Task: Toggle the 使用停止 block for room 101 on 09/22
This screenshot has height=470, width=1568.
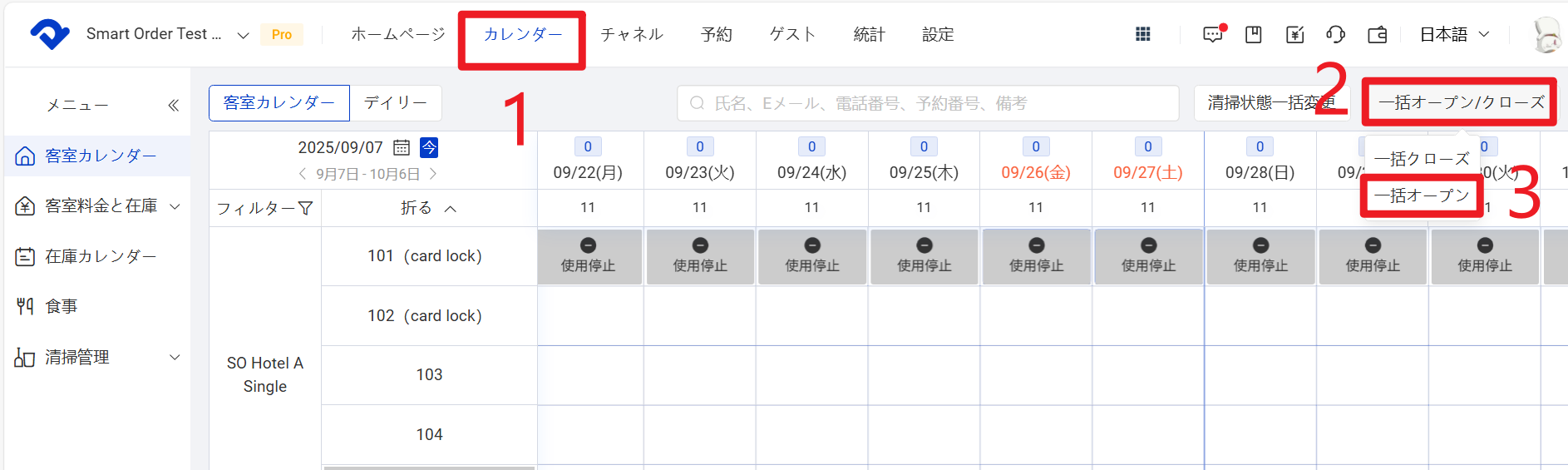Action: pos(589,256)
